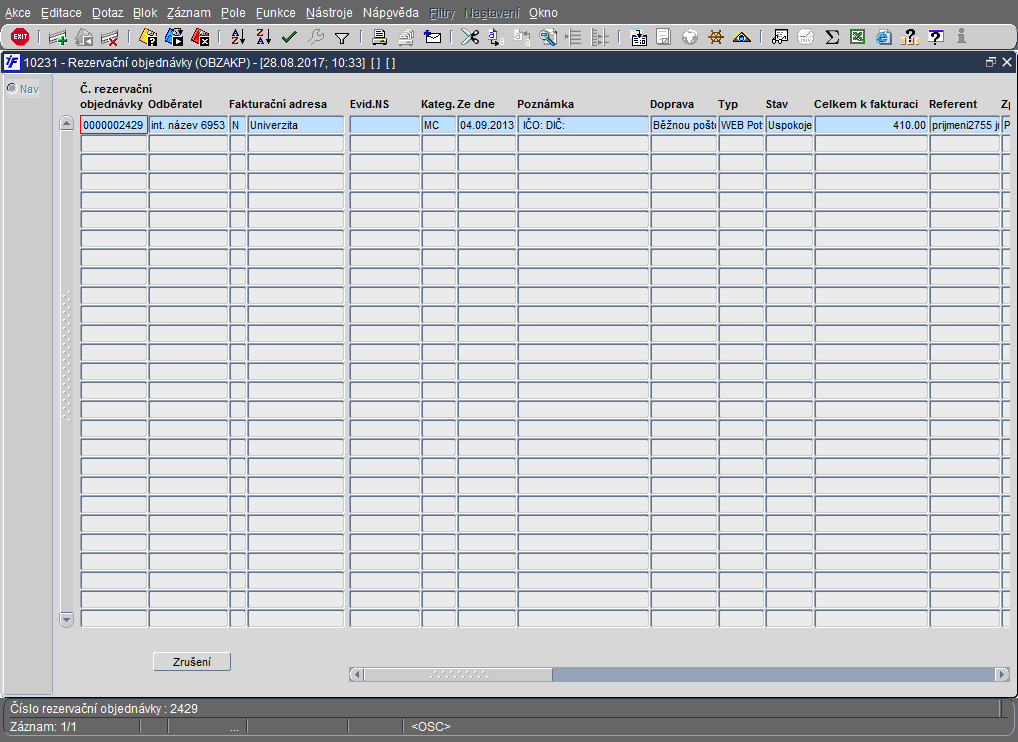This screenshot has width=1018, height=742.
Task: Open the Pole menu
Action: click(233, 13)
